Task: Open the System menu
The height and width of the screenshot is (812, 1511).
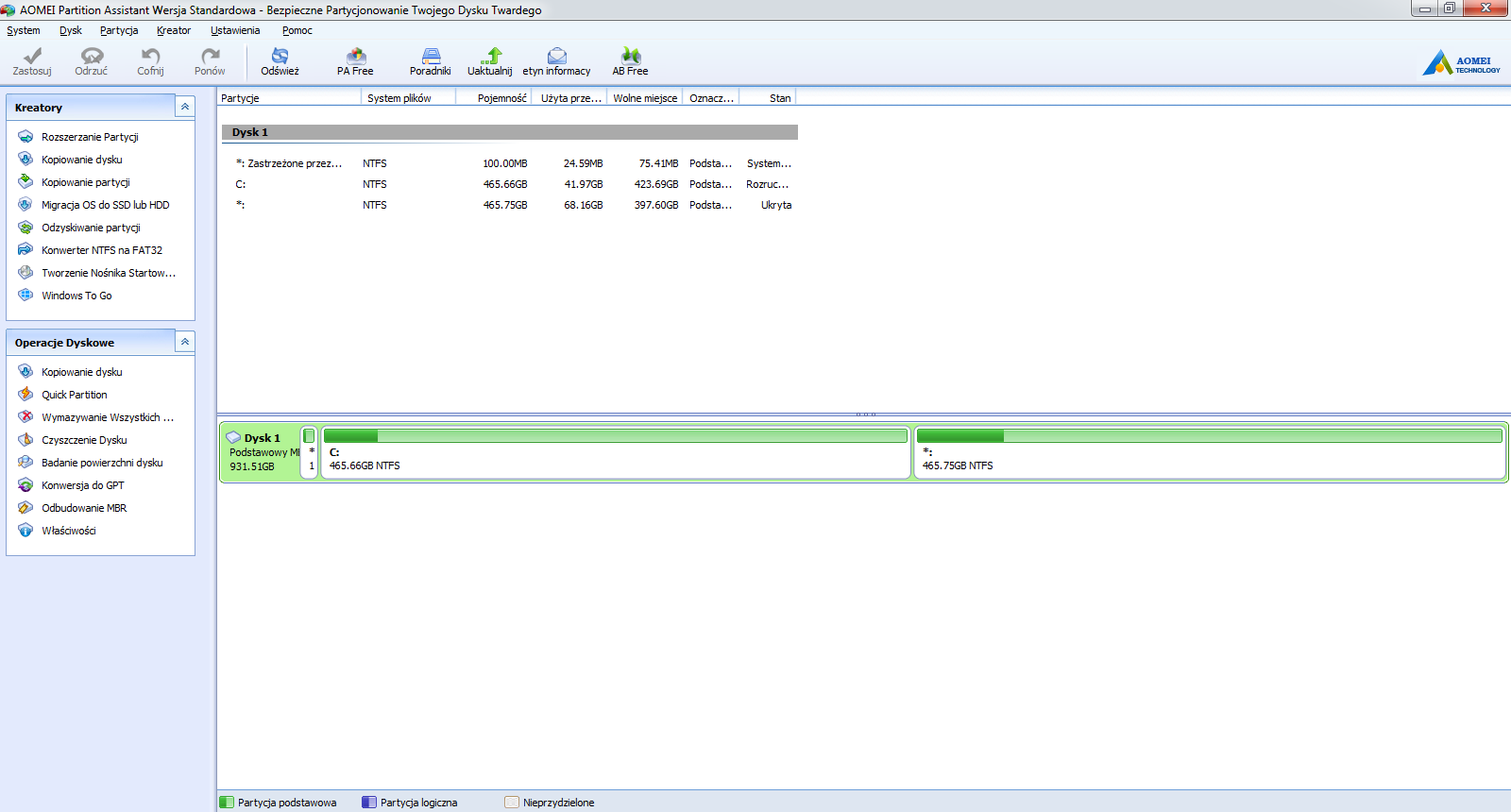Action: click(24, 30)
